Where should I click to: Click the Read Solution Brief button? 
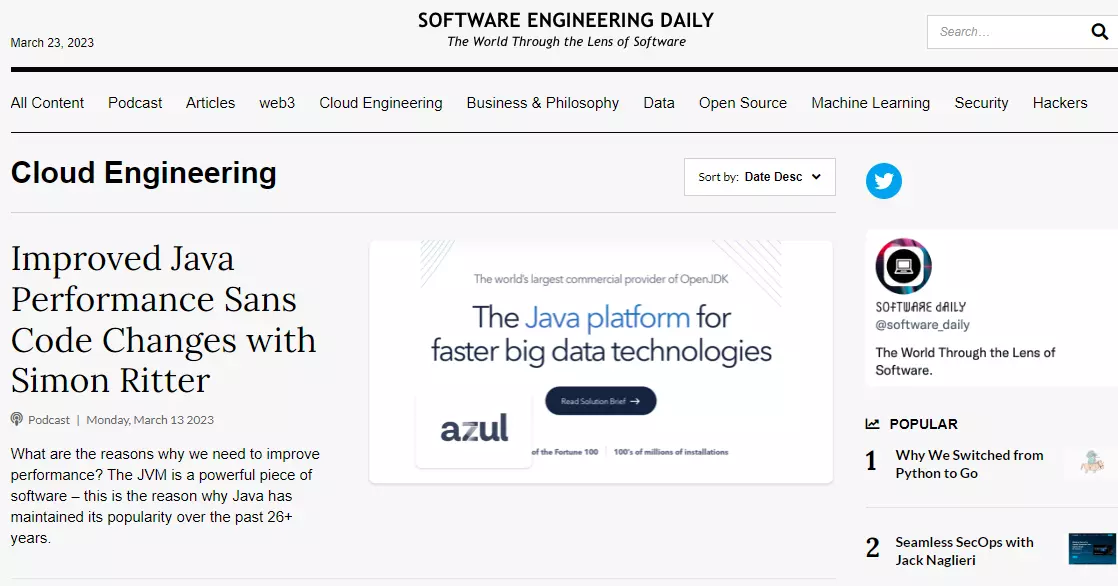599,400
